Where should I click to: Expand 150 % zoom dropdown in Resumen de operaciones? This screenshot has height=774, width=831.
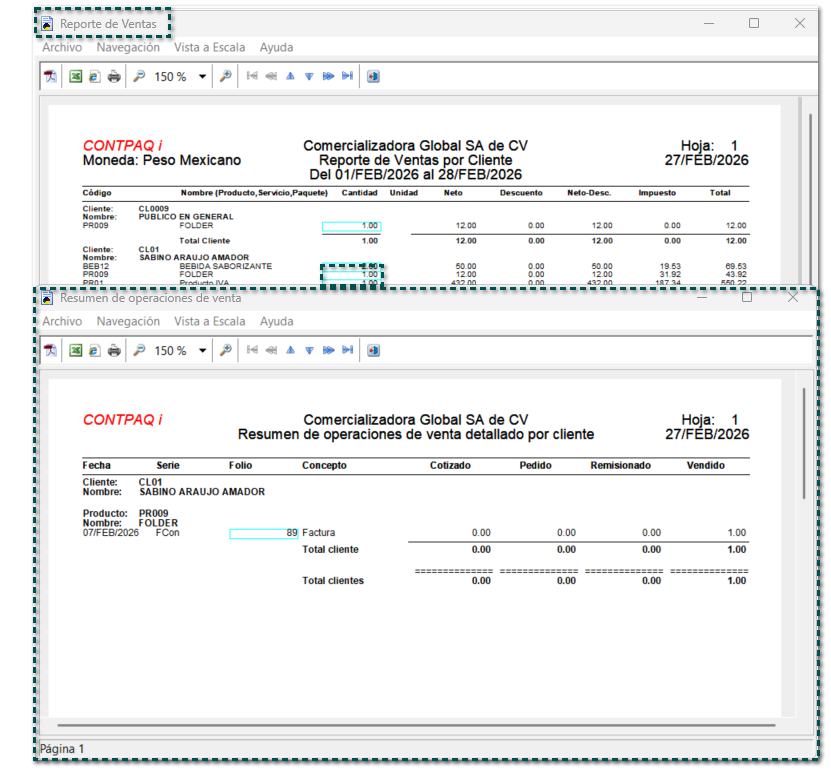(x=202, y=351)
